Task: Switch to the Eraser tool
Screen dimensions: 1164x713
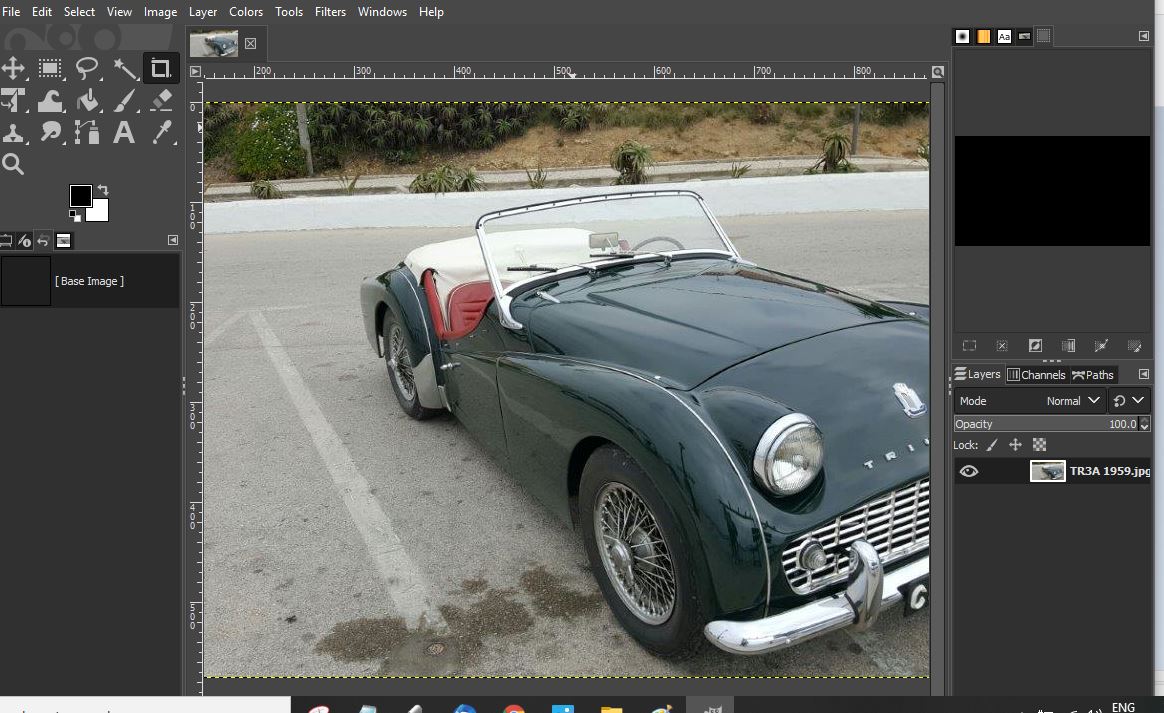Action: tap(161, 100)
